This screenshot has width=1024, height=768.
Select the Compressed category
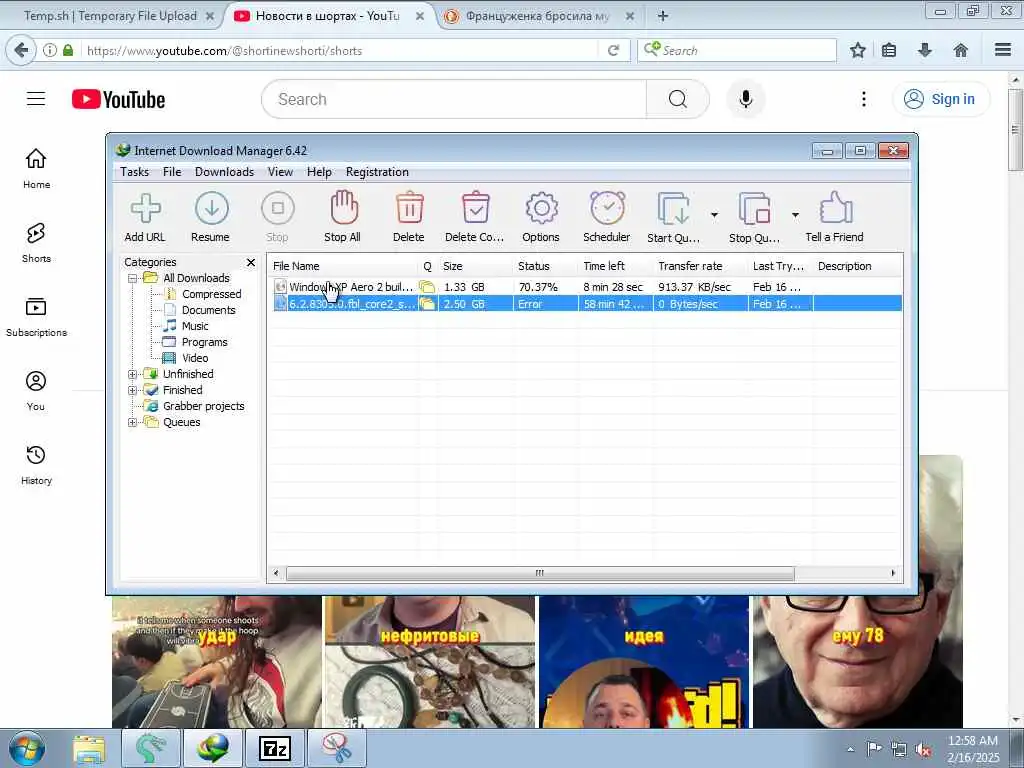(212, 295)
